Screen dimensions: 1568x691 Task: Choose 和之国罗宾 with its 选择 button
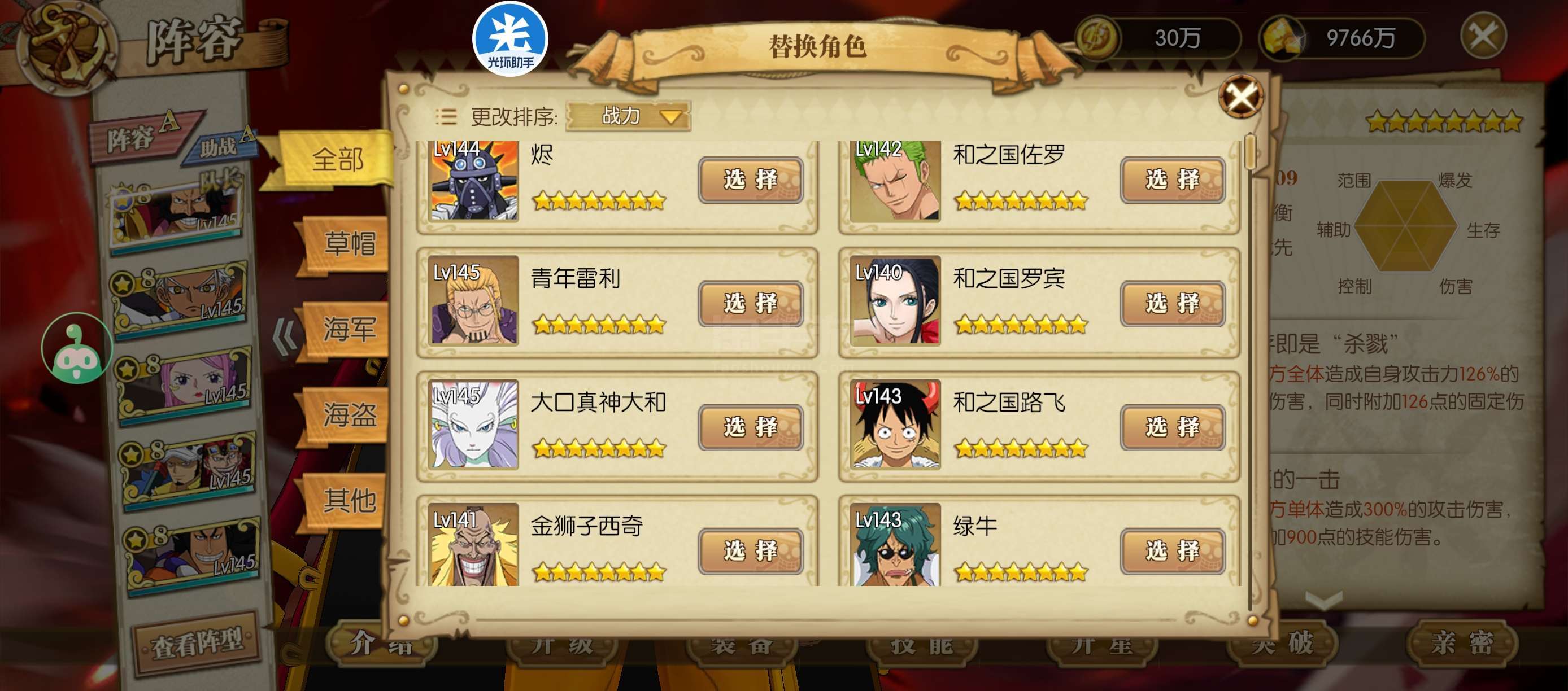coord(1173,304)
